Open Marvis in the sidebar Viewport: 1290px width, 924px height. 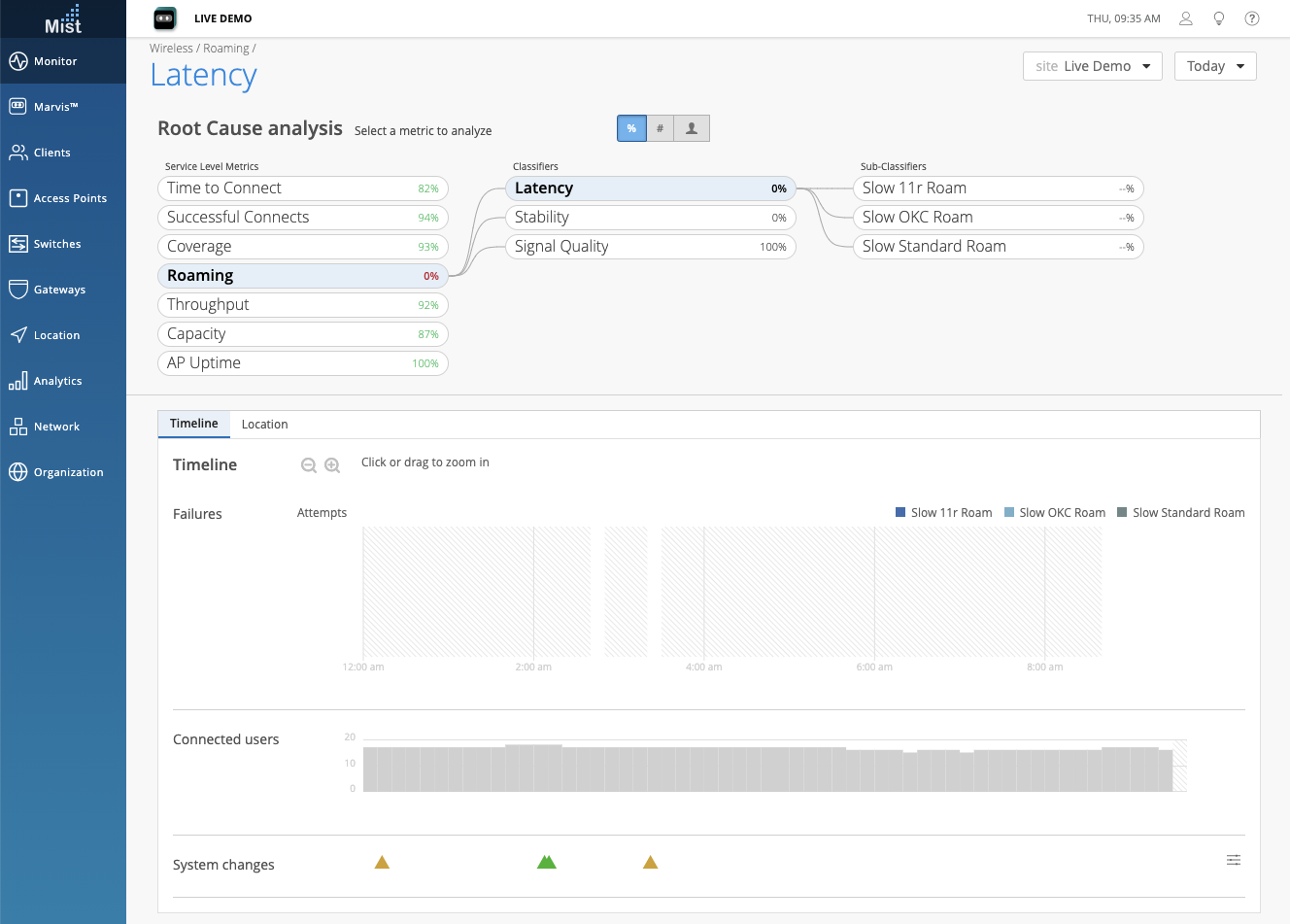coord(56,107)
